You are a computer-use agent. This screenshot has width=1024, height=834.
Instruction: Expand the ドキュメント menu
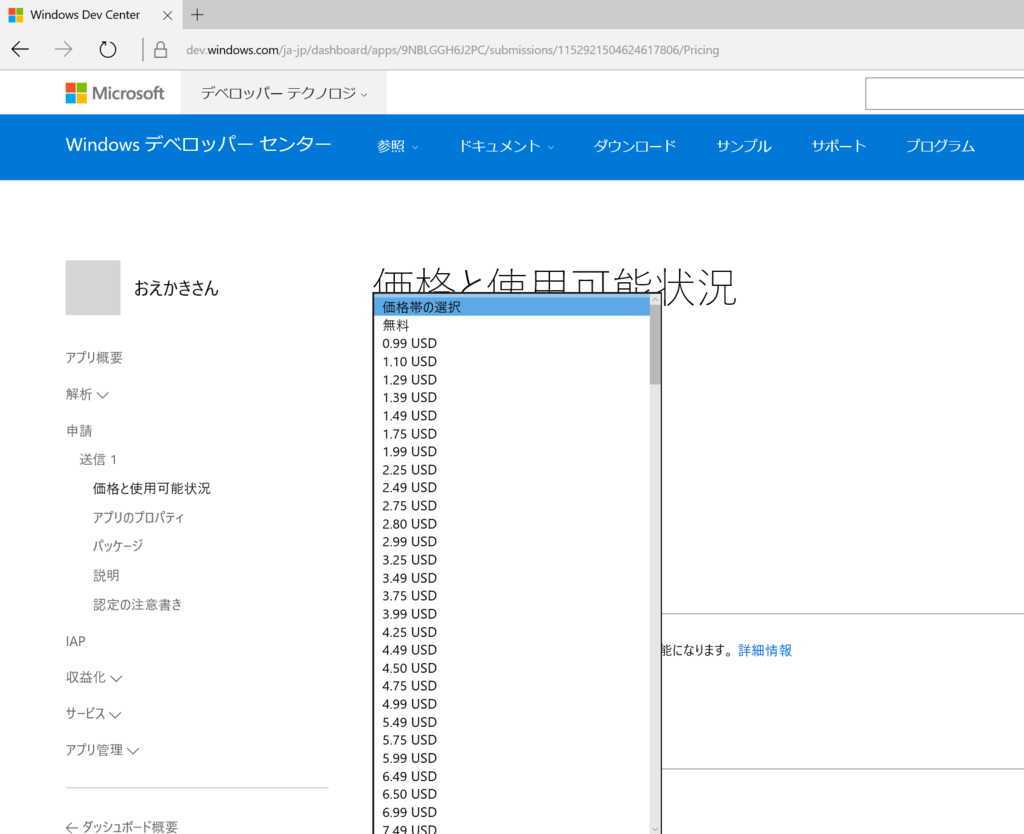coord(506,146)
